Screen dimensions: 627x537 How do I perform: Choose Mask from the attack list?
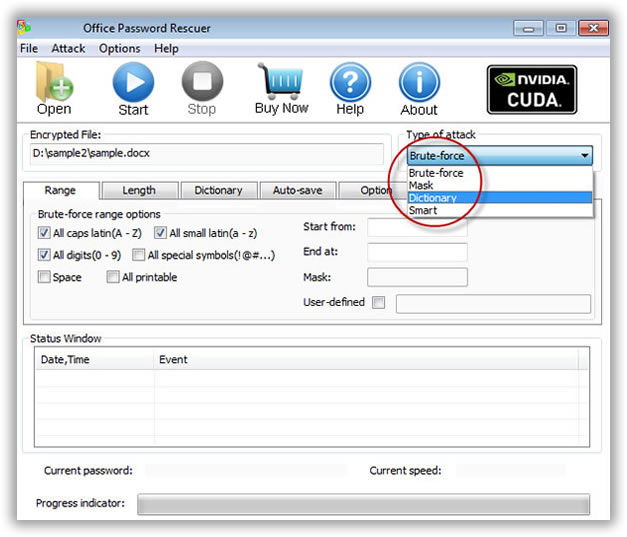499,185
